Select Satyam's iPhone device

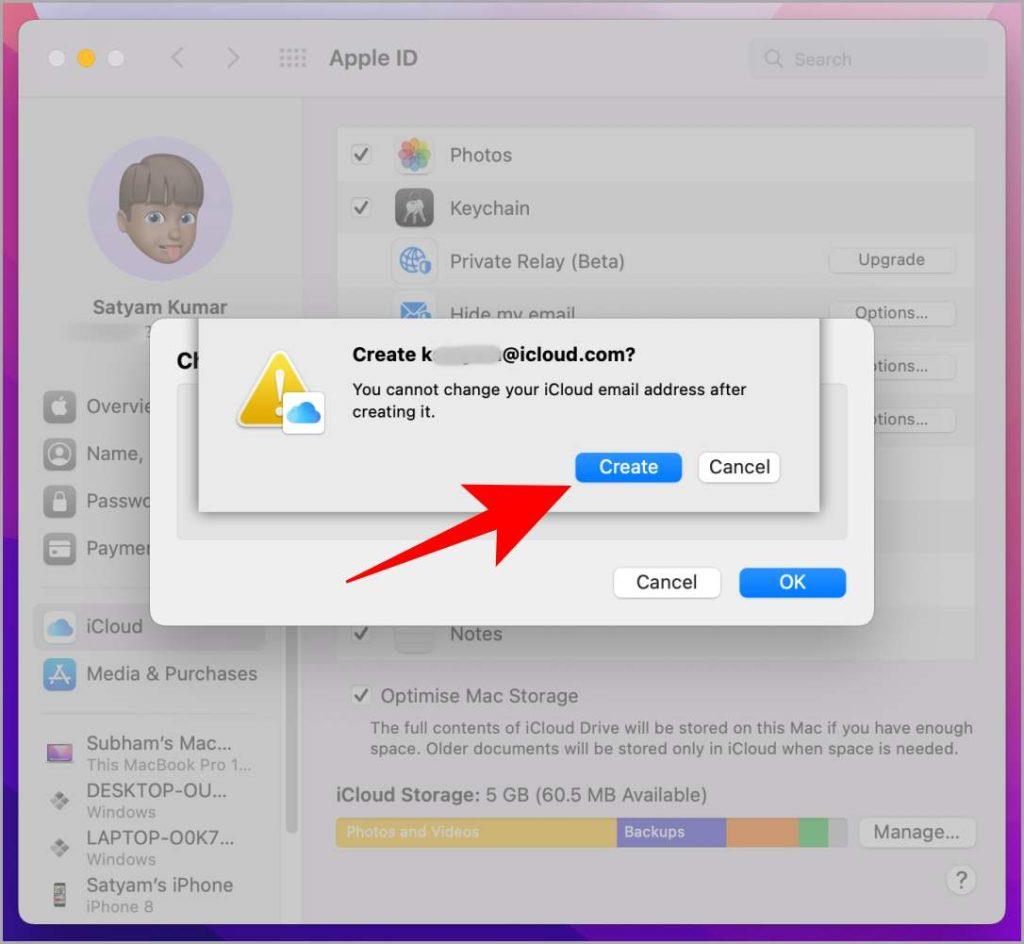pyautogui.click(x=150, y=894)
